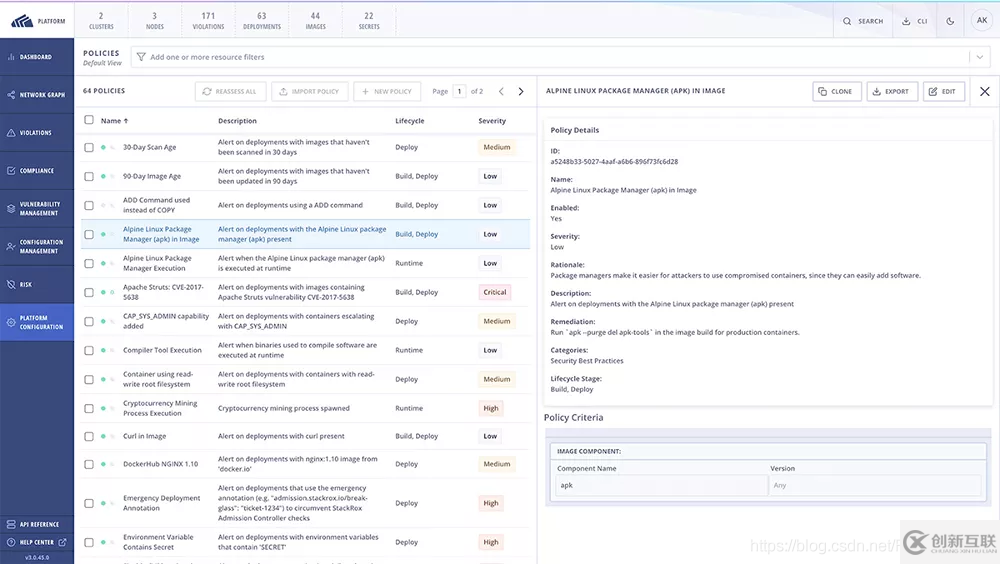Go to next page of policies
The height and width of the screenshot is (564, 1000).
(520, 91)
